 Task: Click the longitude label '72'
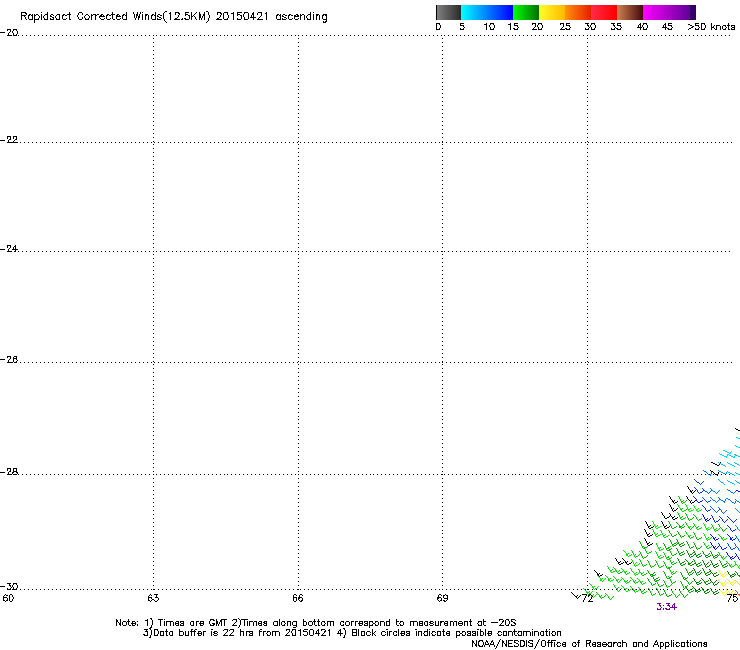(x=587, y=599)
